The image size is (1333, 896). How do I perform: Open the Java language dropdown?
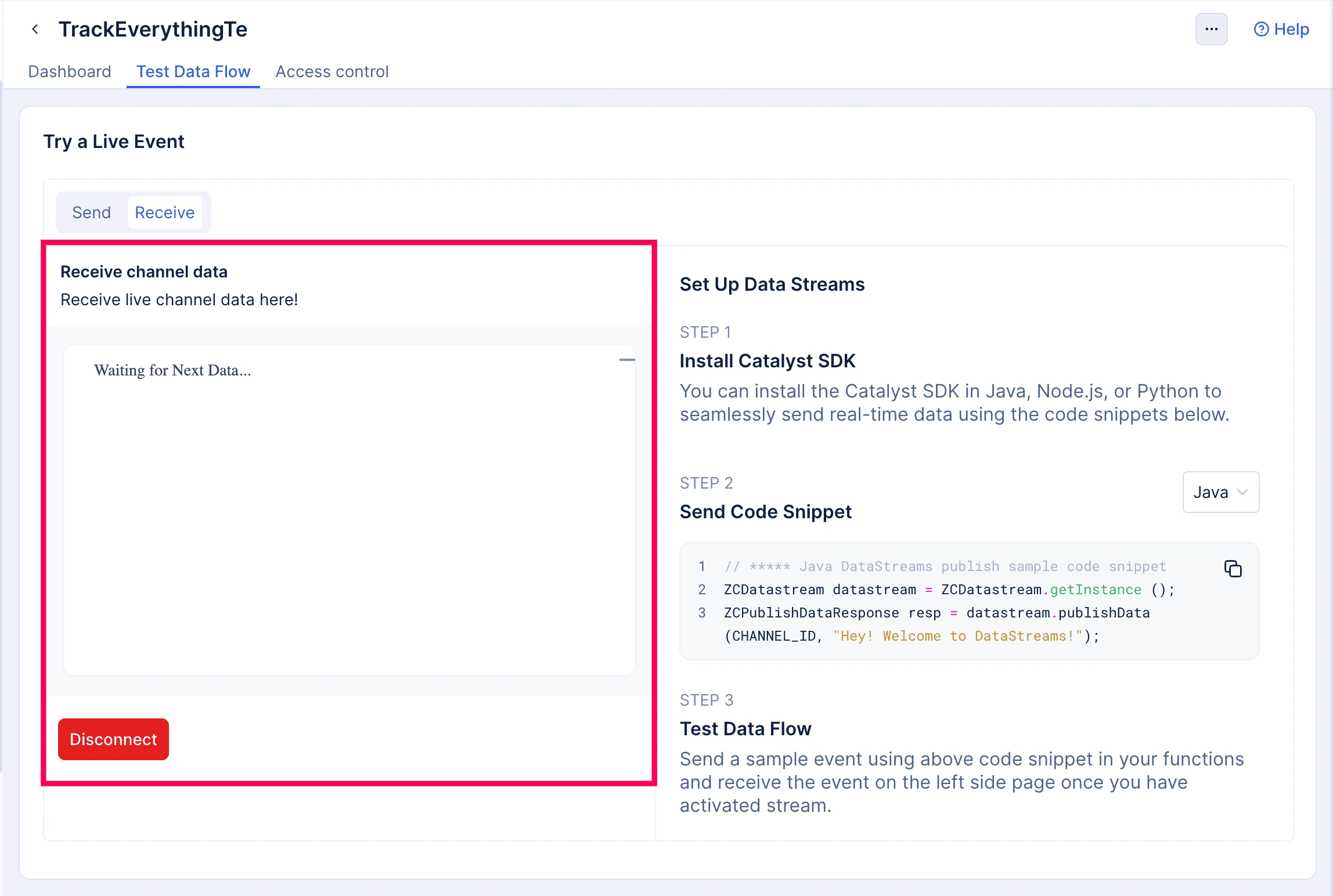[x=1221, y=492]
